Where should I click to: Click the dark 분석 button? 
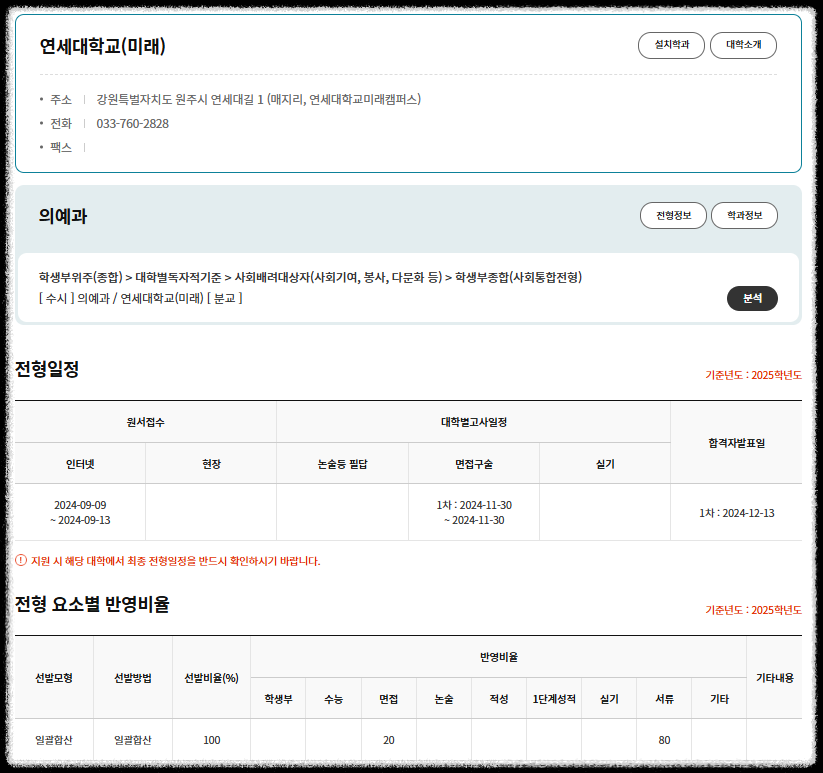click(x=752, y=298)
